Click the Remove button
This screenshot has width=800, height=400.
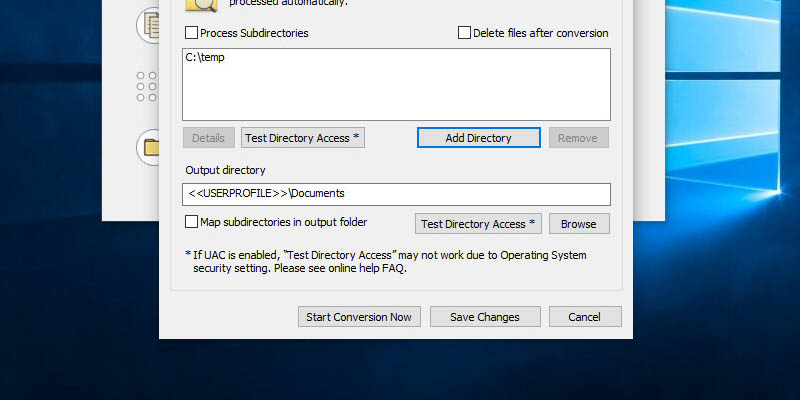[578, 138]
